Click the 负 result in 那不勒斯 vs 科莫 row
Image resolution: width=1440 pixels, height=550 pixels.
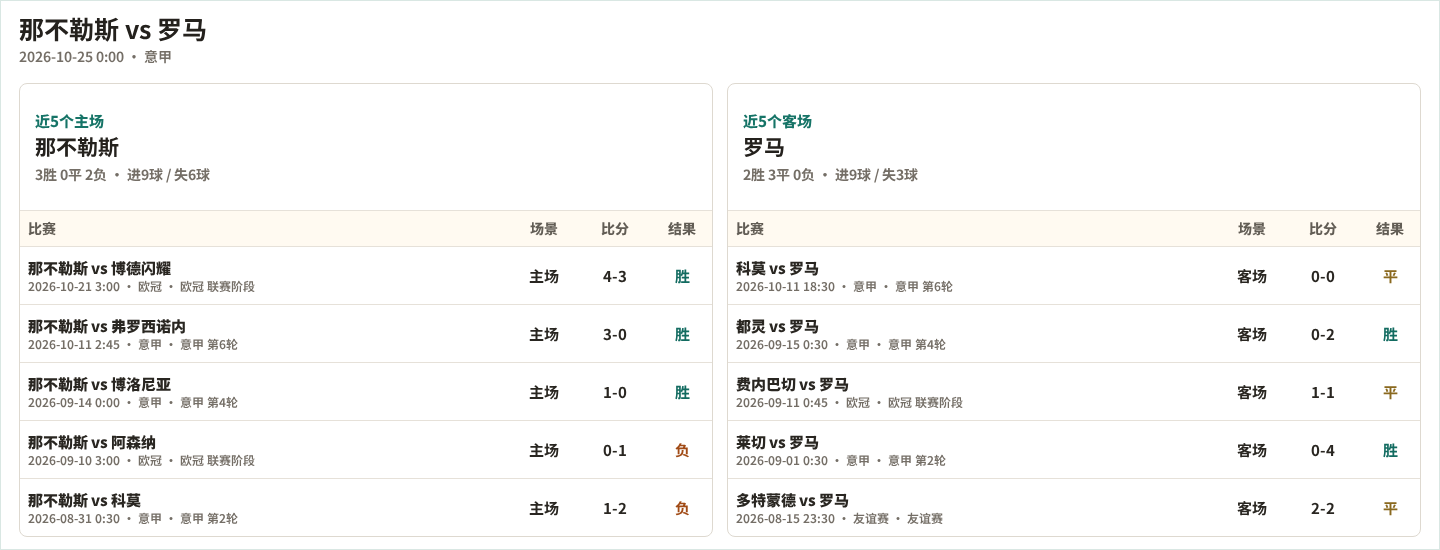point(682,509)
